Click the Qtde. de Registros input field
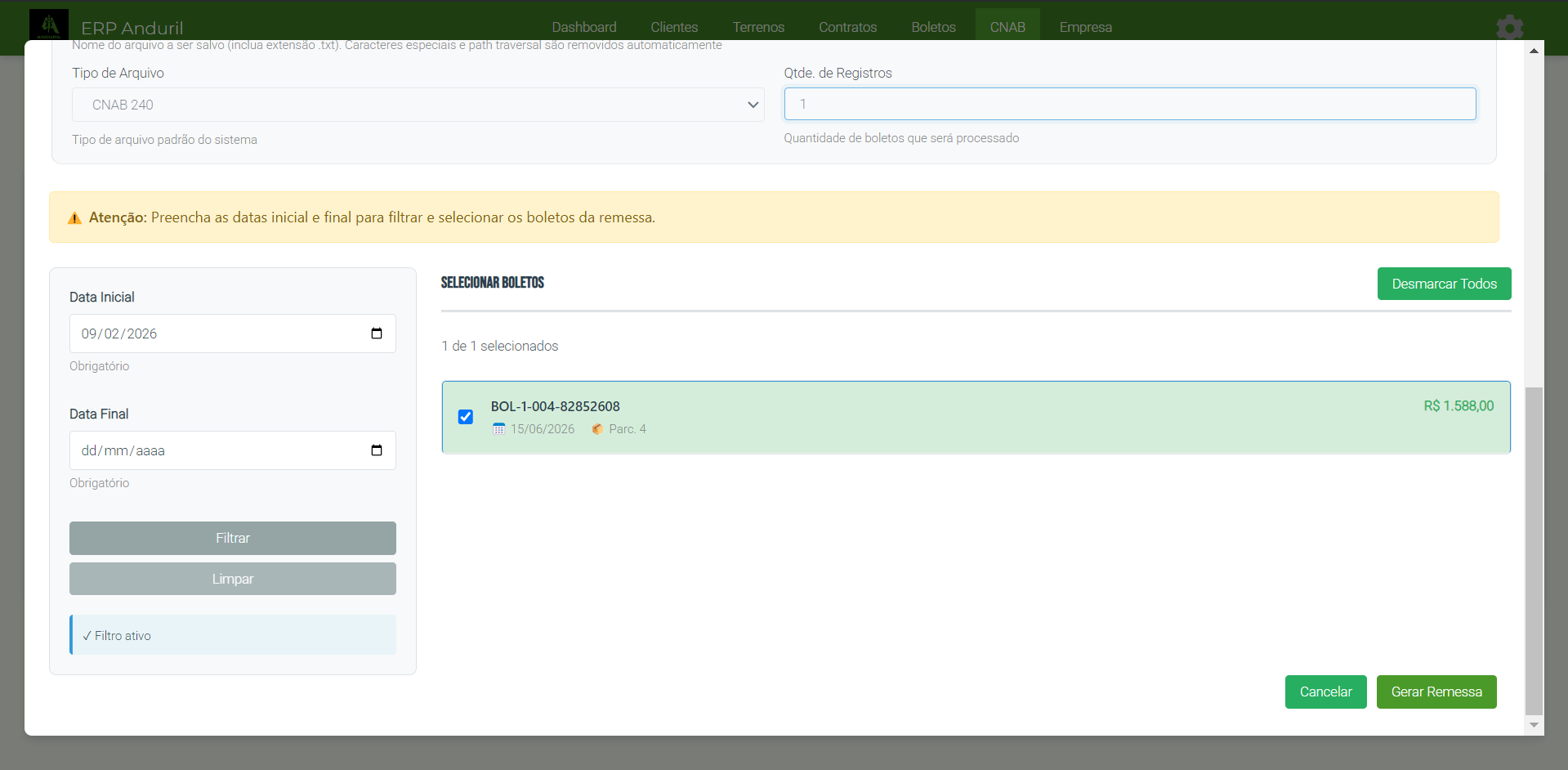Screen dimensions: 1568x770 [x=1129, y=104]
